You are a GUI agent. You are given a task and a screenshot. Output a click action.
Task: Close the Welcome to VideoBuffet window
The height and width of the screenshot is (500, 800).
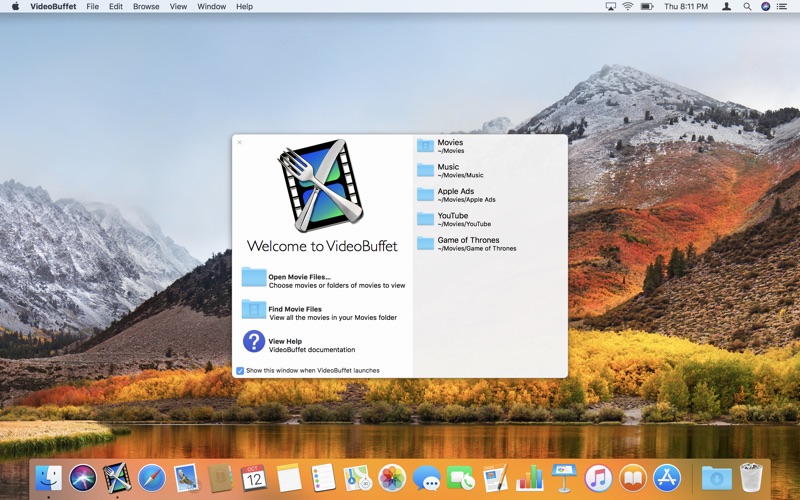point(239,142)
